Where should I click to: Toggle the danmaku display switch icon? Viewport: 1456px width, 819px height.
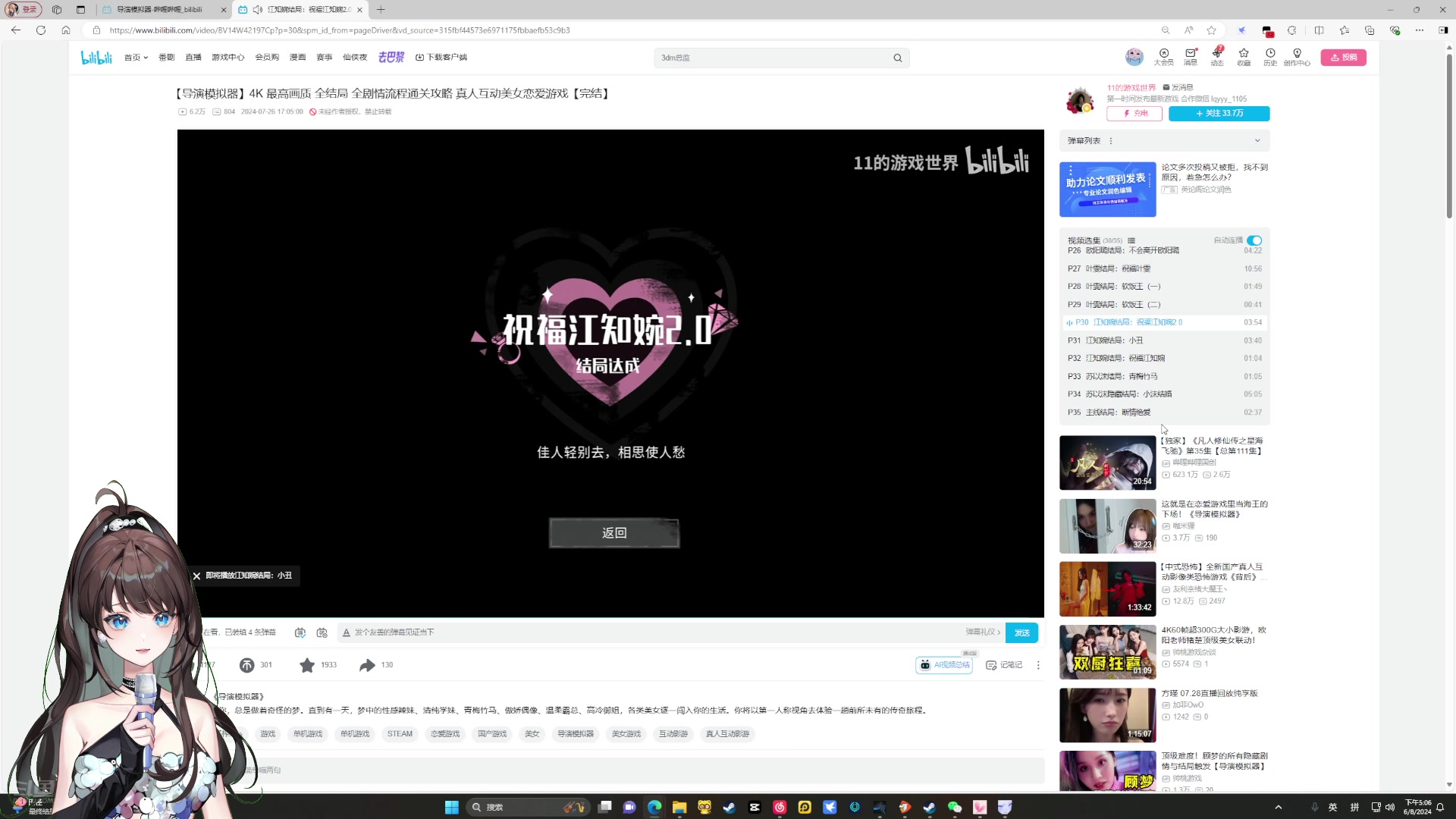point(300,632)
